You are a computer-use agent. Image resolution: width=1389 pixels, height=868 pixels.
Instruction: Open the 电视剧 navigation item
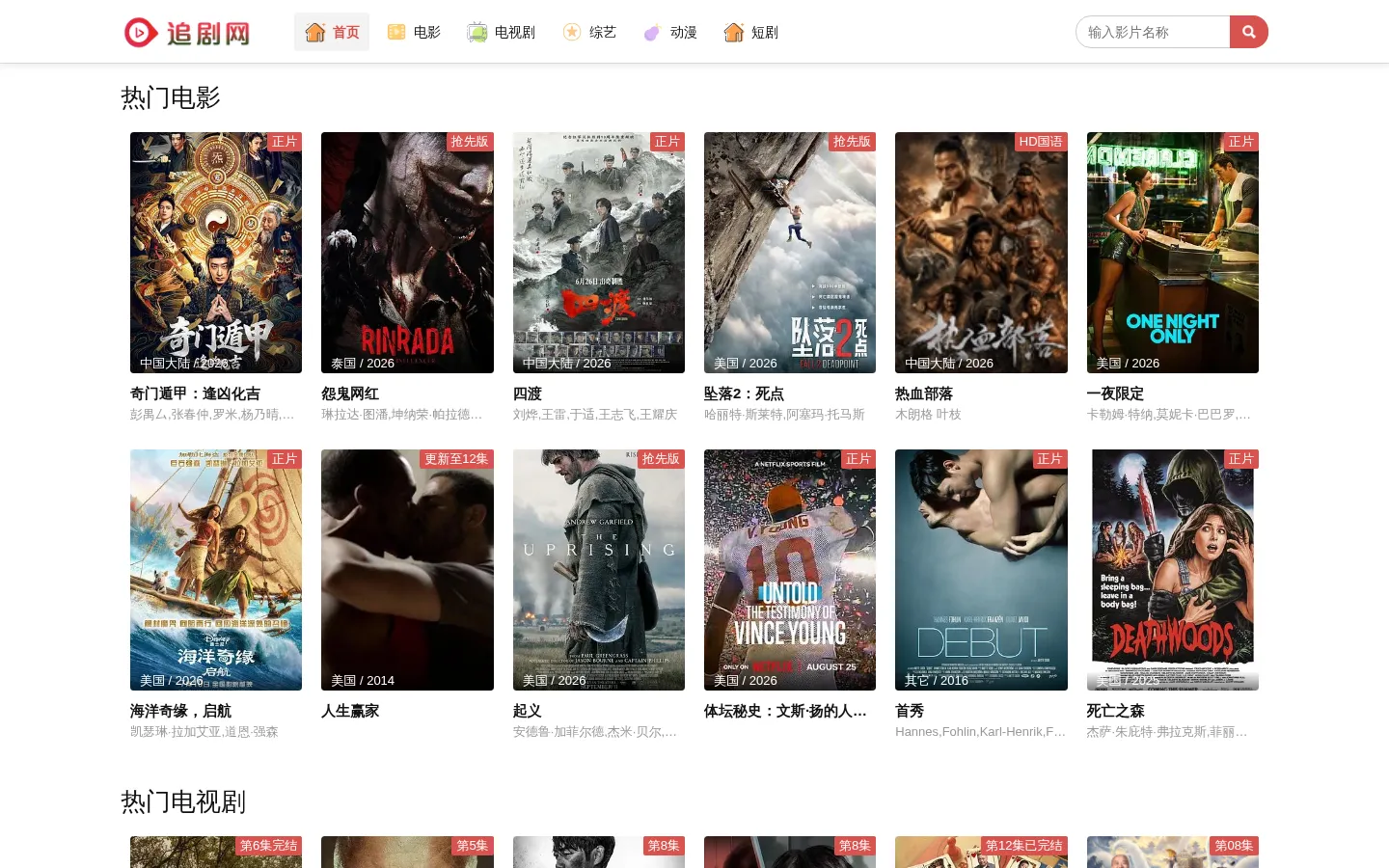501,32
